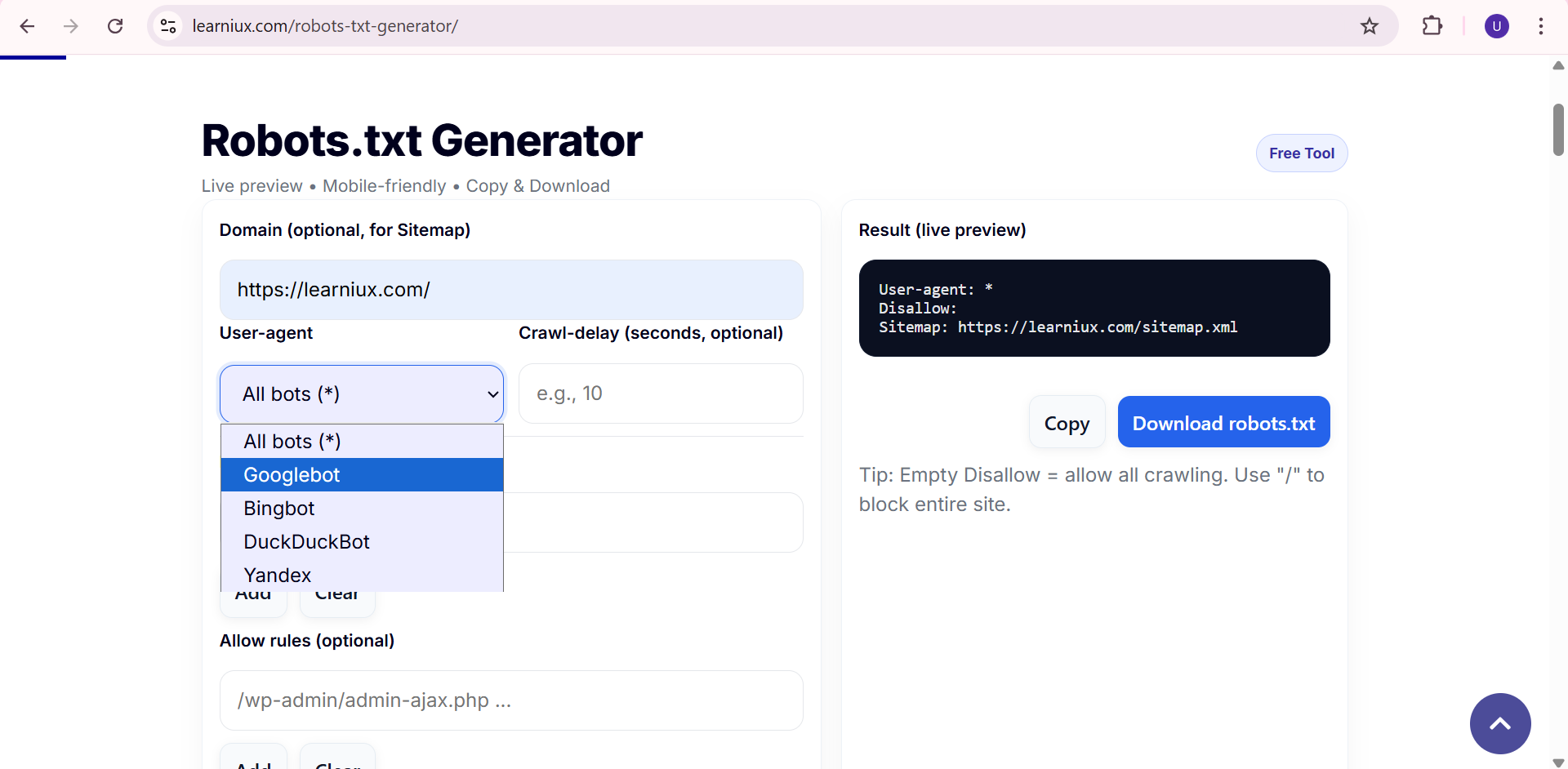The height and width of the screenshot is (769, 1568).
Task: Click the browser forward arrow
Action: tap(71, 26)
